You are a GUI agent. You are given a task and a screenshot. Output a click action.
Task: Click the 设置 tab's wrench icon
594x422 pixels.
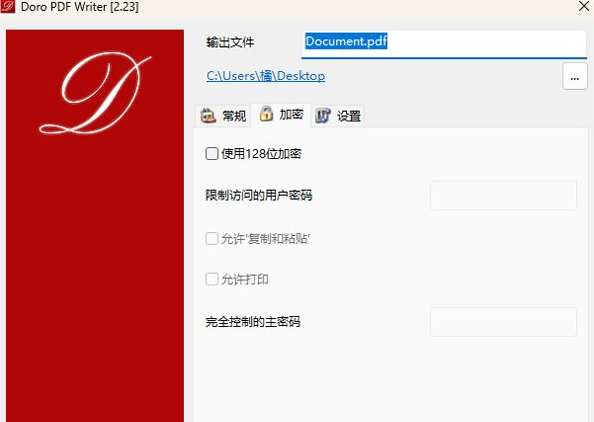[x=323, y=116]
